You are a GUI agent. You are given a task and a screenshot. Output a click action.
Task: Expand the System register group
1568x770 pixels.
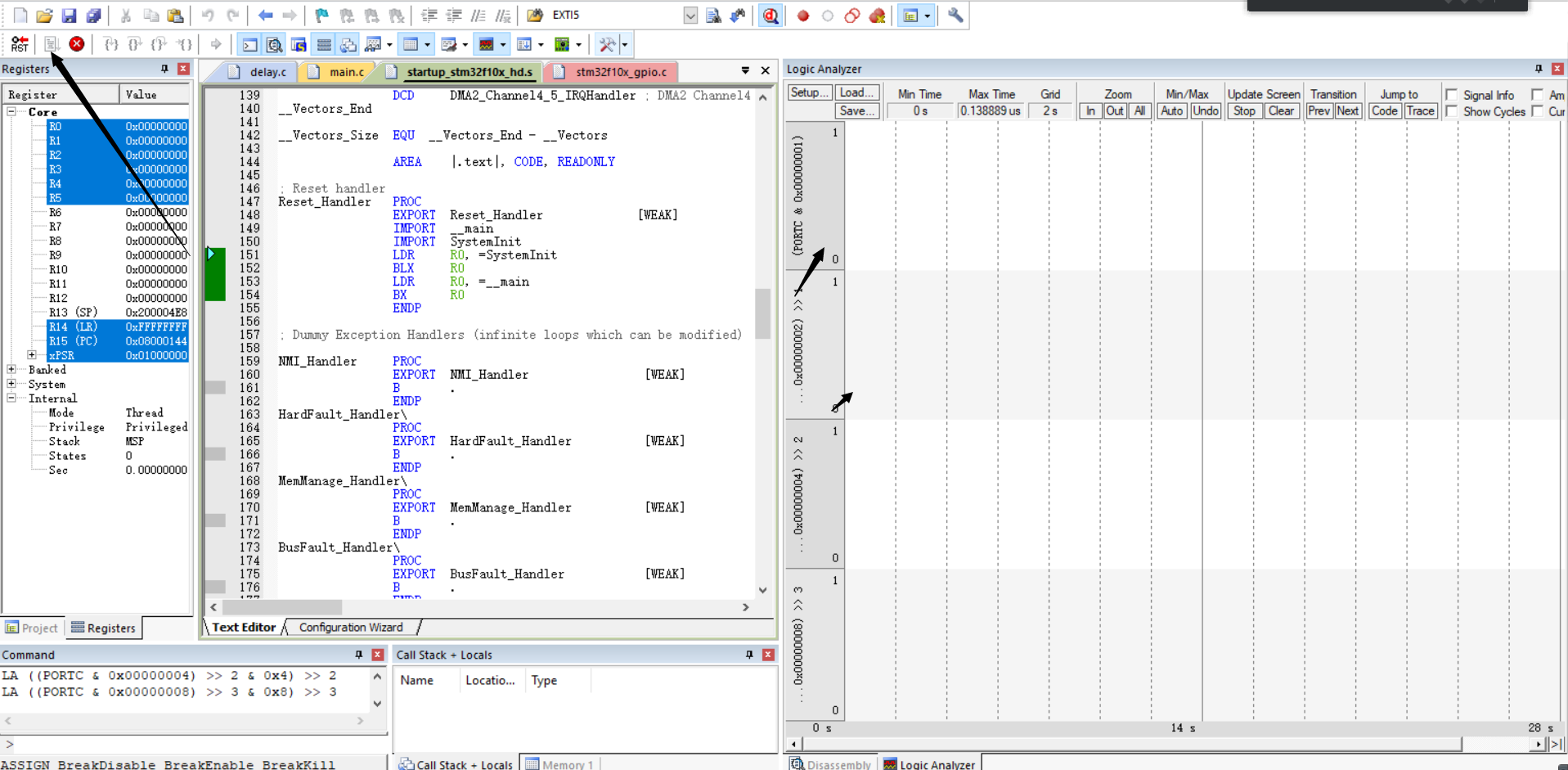tap(12, 383)
